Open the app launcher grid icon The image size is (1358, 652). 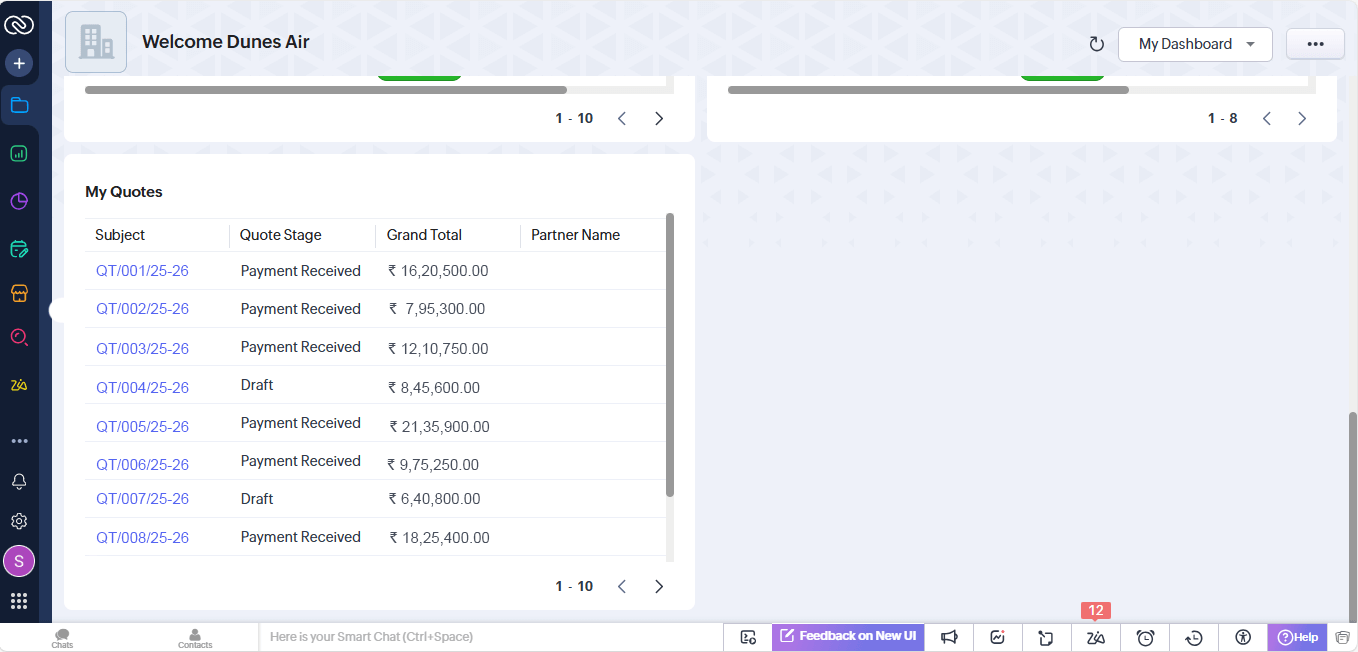coord(19,601)
